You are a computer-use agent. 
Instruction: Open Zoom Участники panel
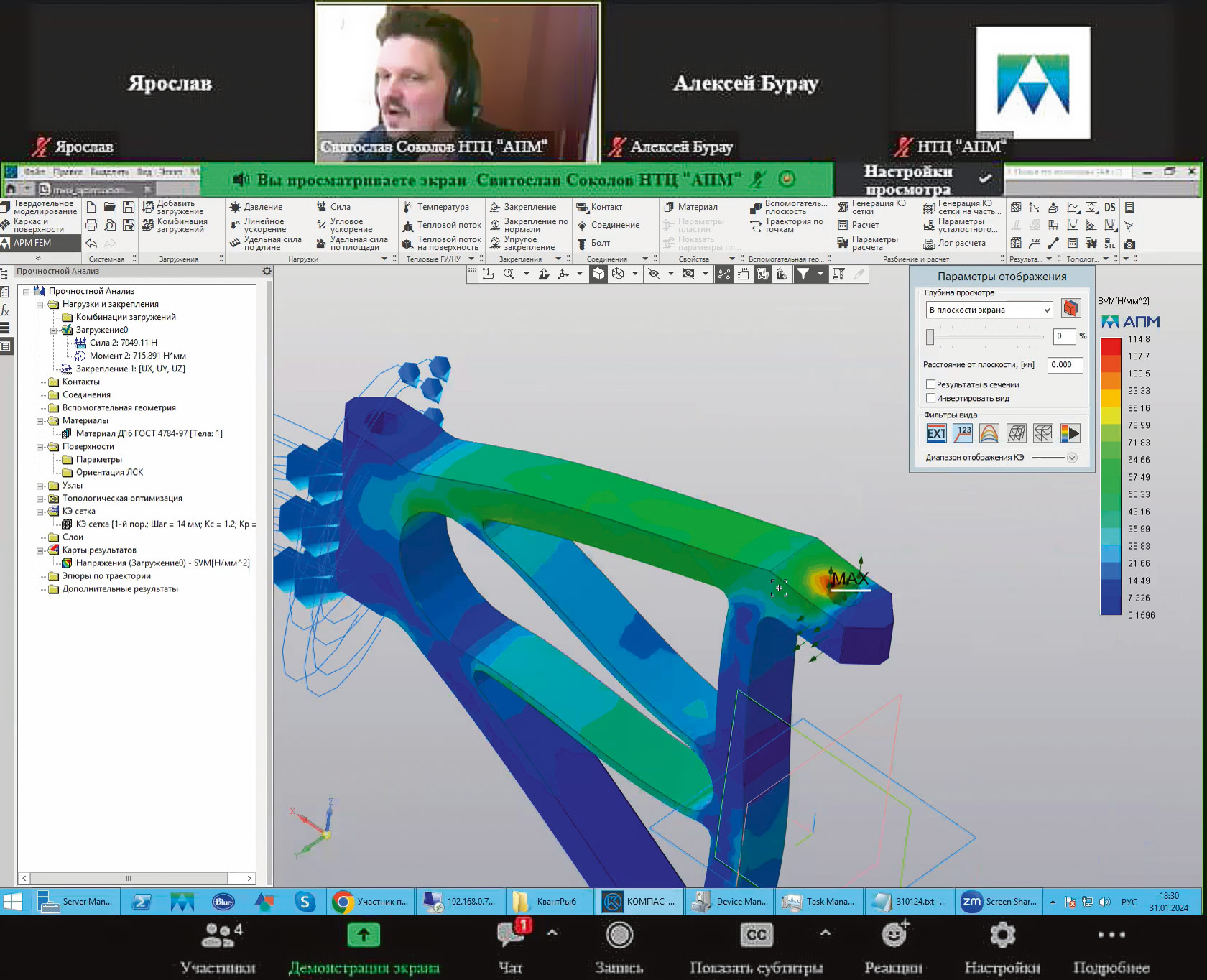[218, 949]
